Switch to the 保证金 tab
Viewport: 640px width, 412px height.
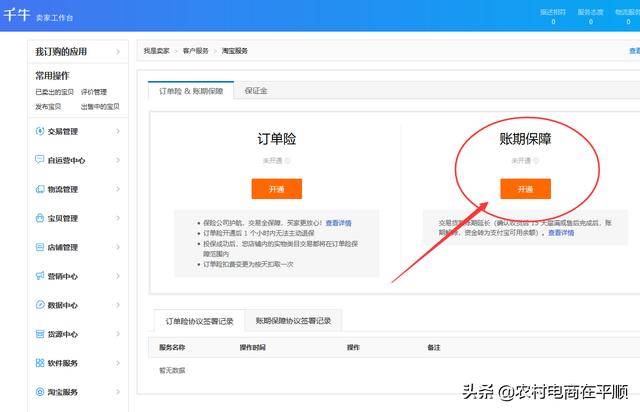pos(256,91)
